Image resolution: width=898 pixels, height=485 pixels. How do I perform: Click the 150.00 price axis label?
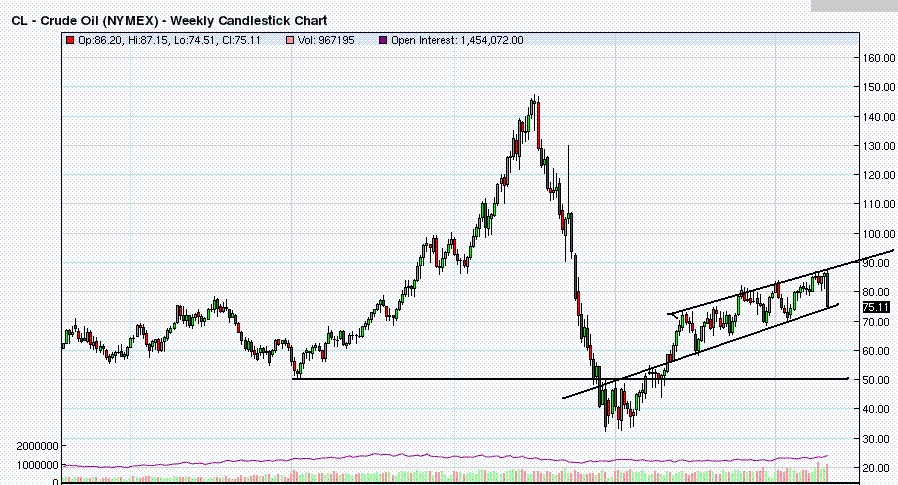click(x=879, y=87)
